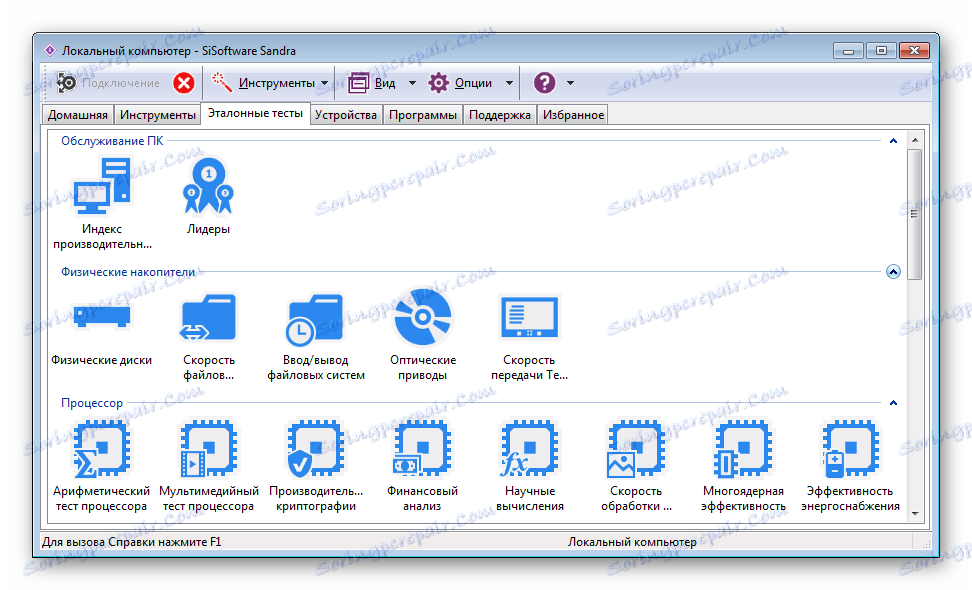
Task: Open the Избранное tab
Action: 572,113
